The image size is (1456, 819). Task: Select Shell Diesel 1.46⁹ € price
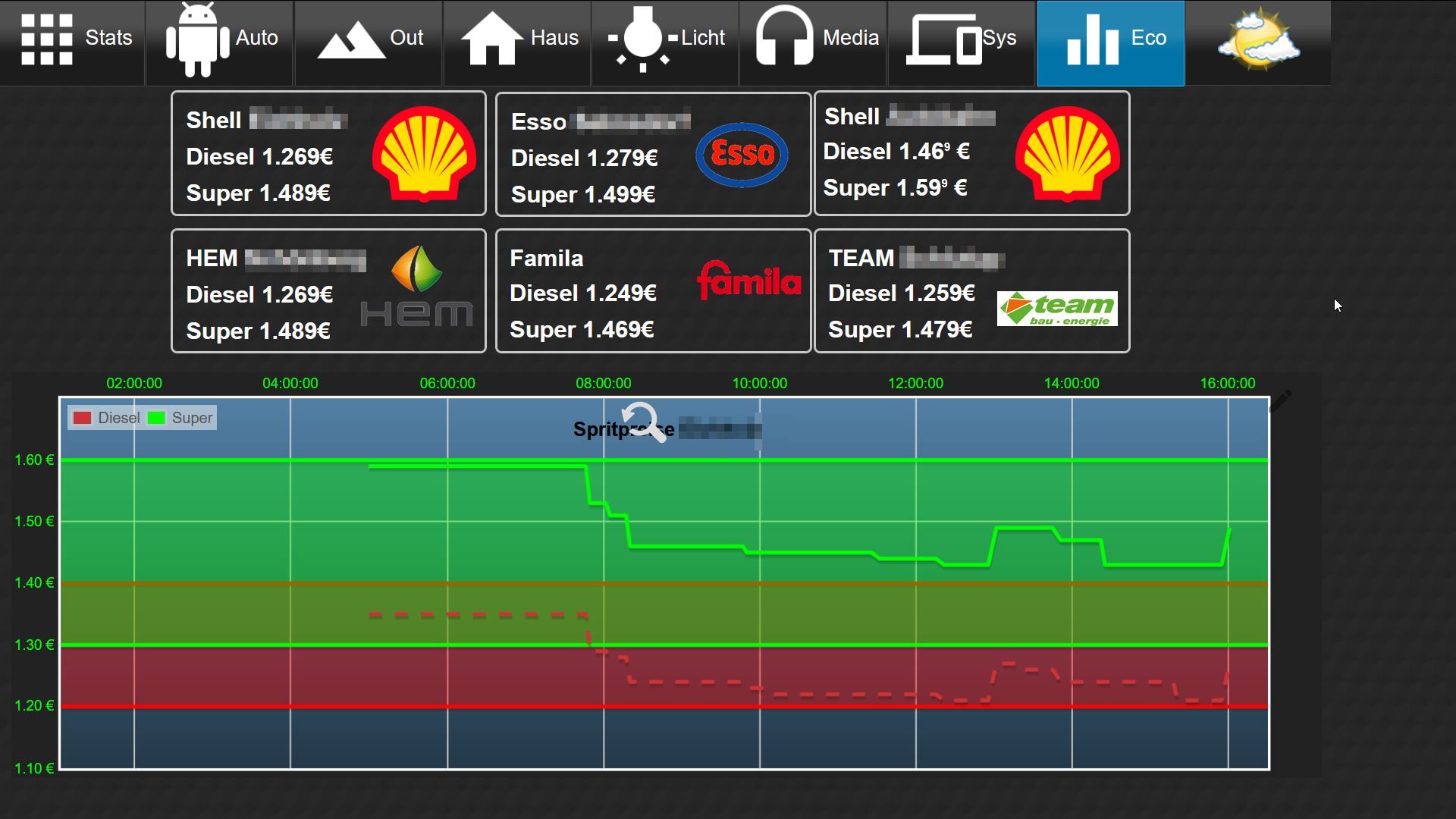point(896,151)
